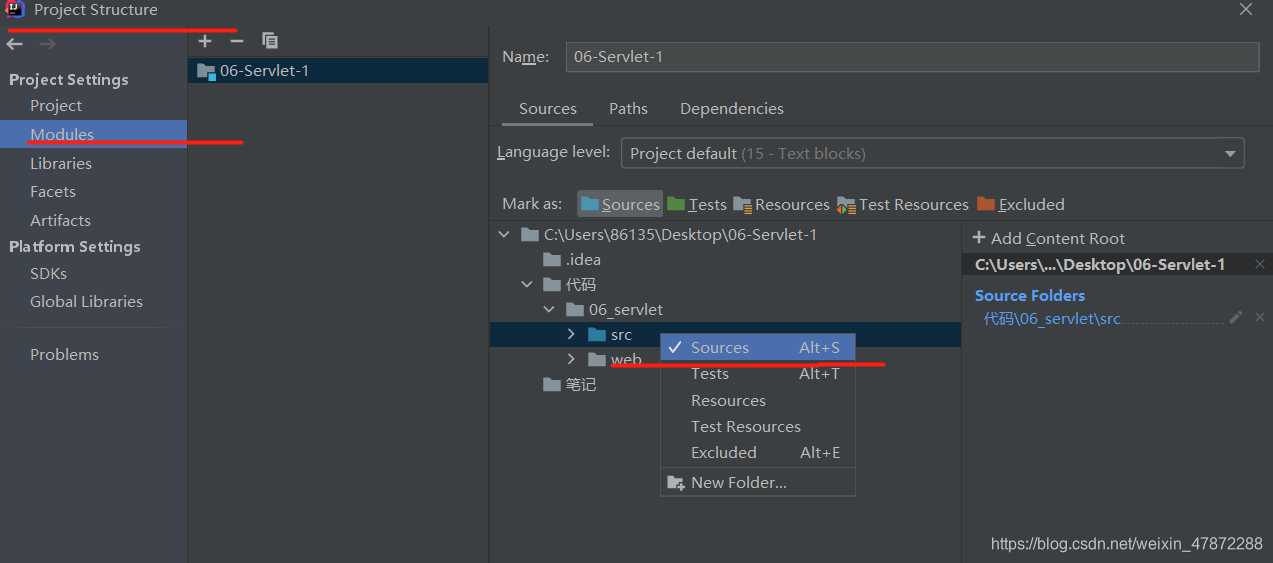1273x563 pixels.
Task: Select 06-Servlet-1 module in list
Action: [338, 71]
